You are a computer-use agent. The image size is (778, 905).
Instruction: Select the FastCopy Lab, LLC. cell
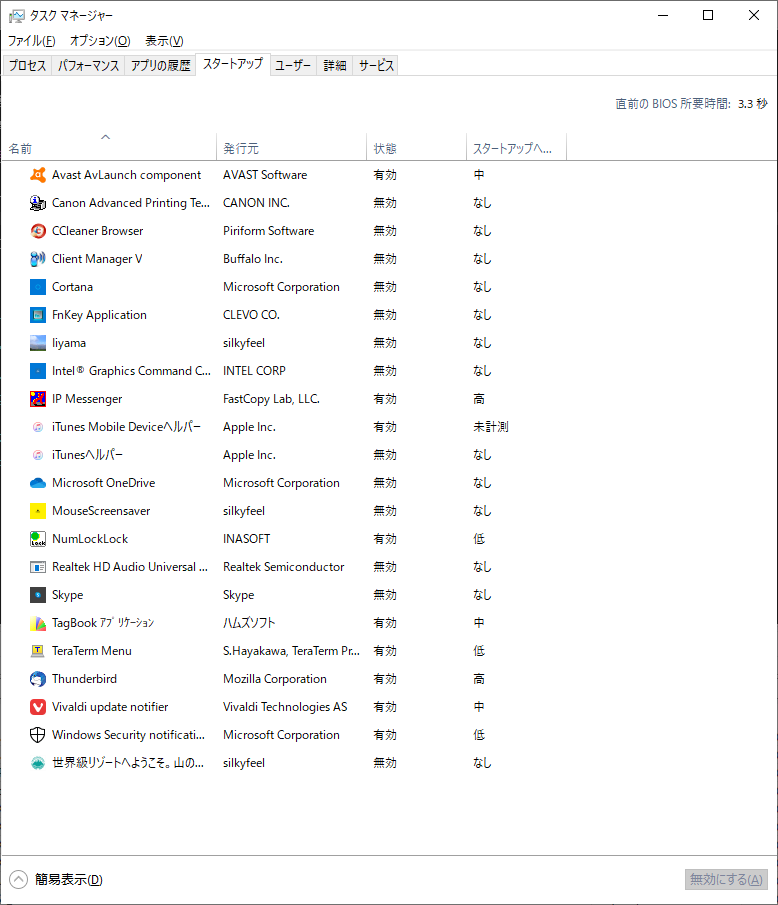(x=271, y=399)
